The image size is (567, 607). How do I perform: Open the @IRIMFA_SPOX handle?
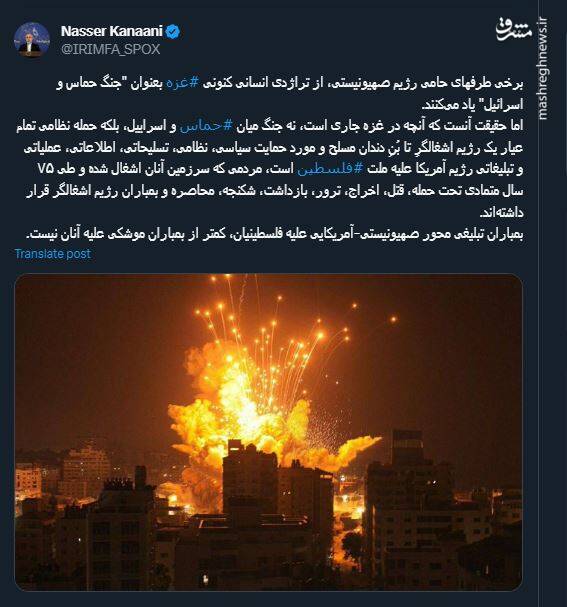(x=110, y=49)
